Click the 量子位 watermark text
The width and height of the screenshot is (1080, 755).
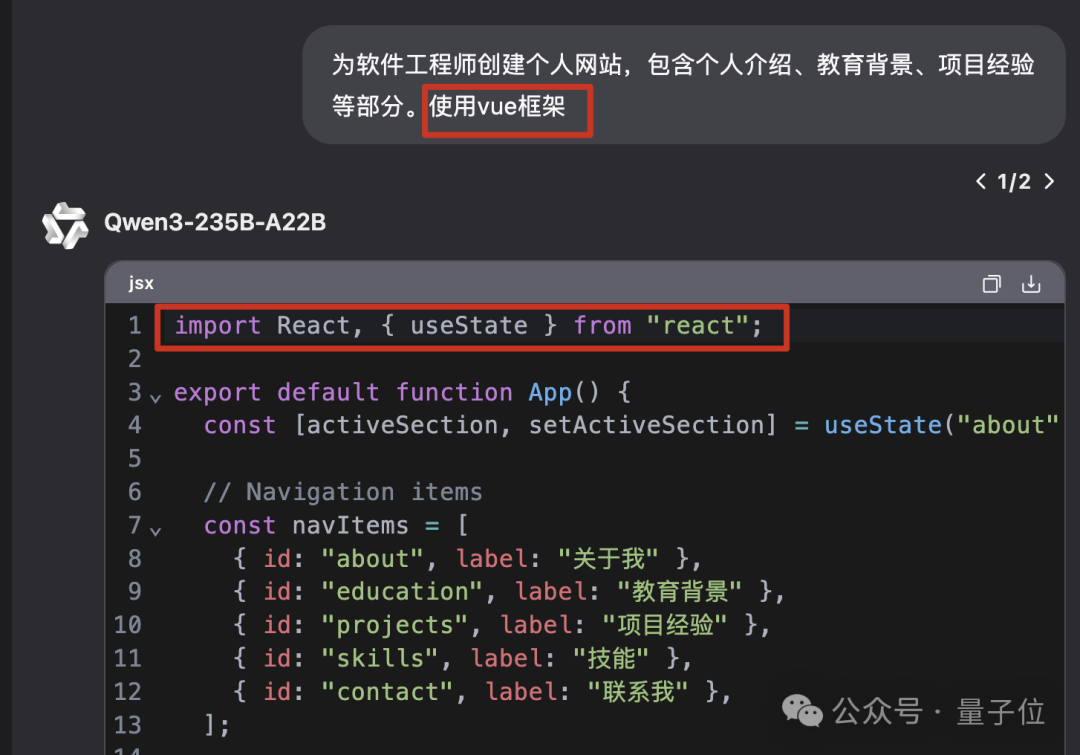click(x=1000, y=711)
